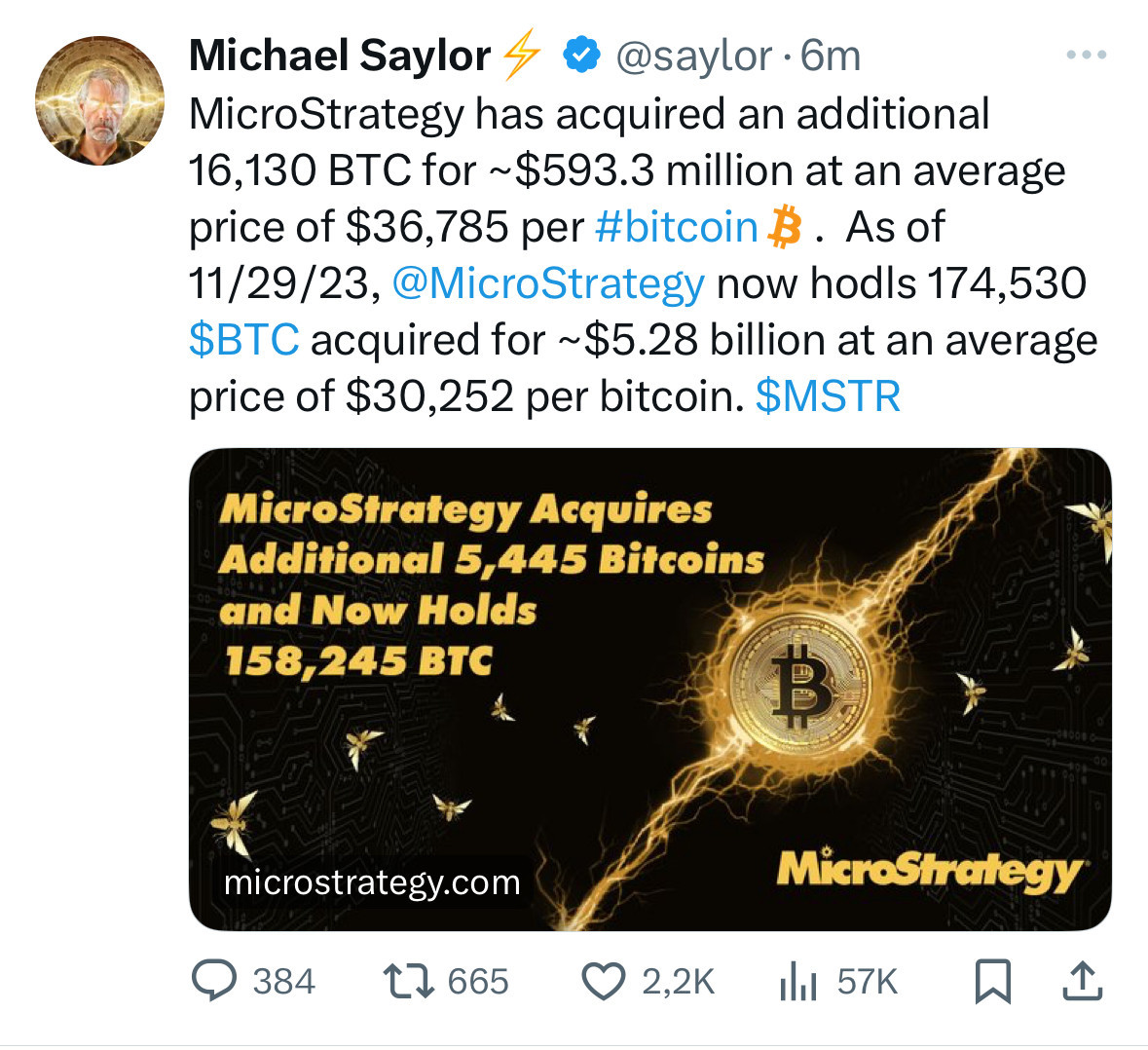The image size is (1148, 1050).
Task: Open the three-dot more options menu
Action: coord(1087,55)
